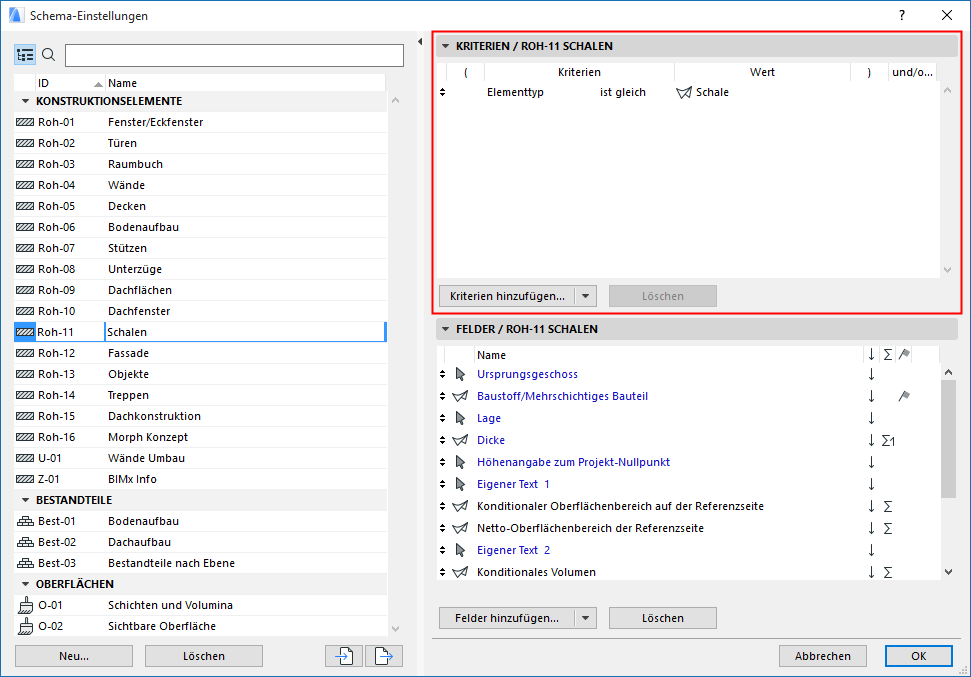Select Roh-04 Wände scheme
This screenshot has width=971, height=677.
[x=200, y=185]
